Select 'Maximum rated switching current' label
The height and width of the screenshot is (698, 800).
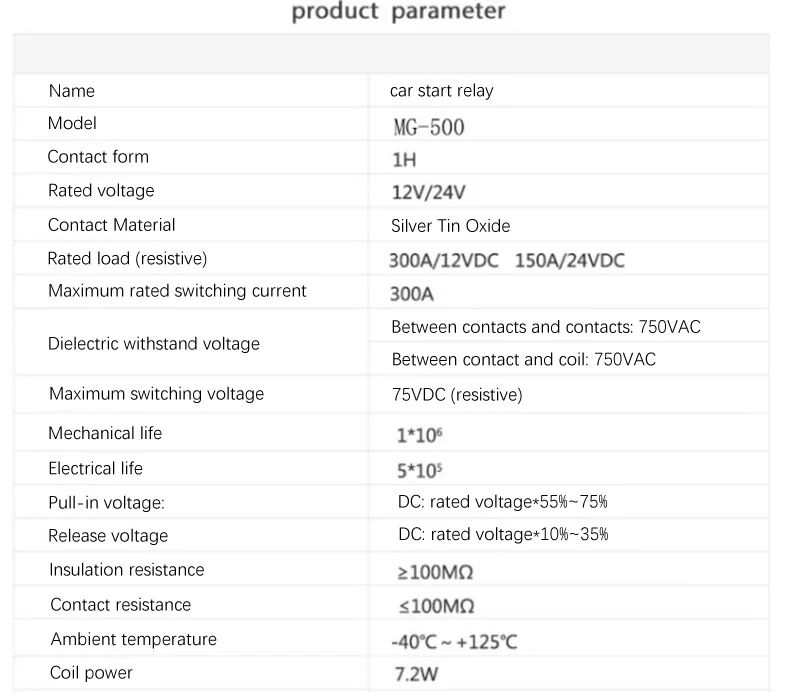pyautogui.click(x=177, y=291)
